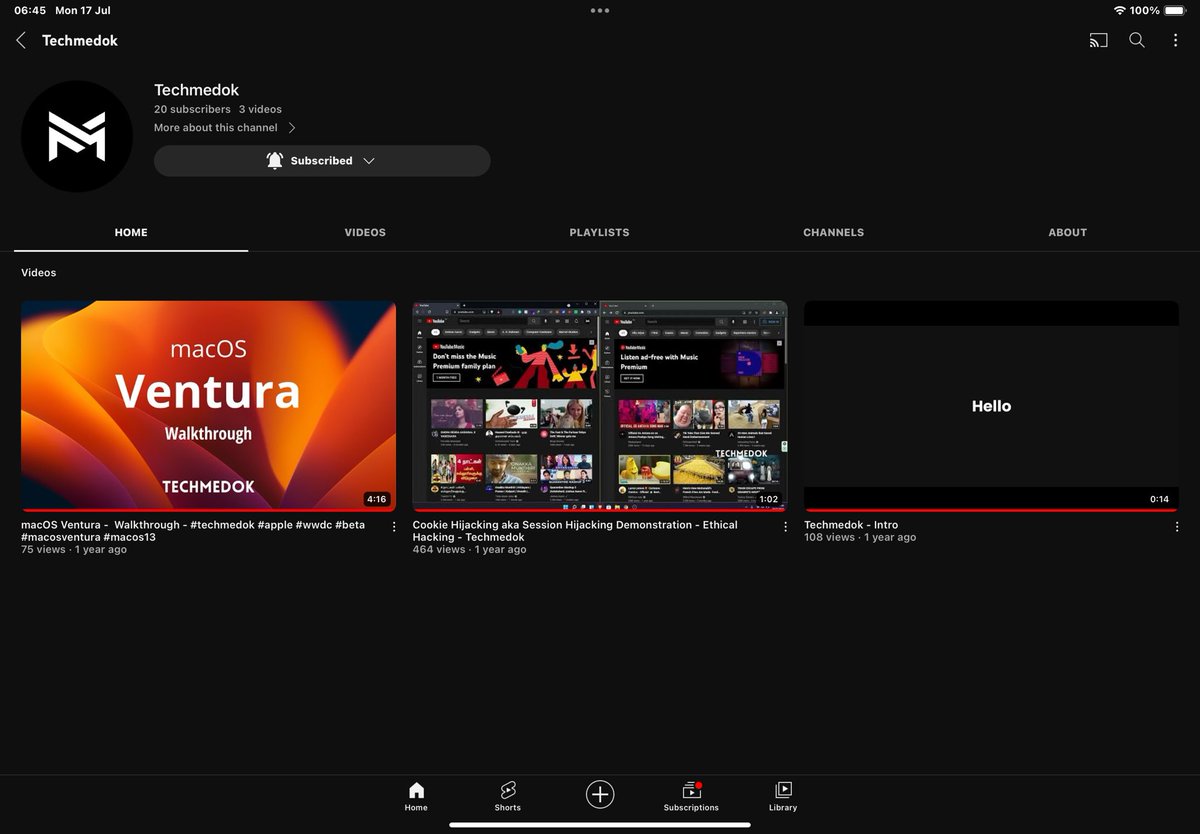Tap the back arrow next to Techmedok

[21, 40]
